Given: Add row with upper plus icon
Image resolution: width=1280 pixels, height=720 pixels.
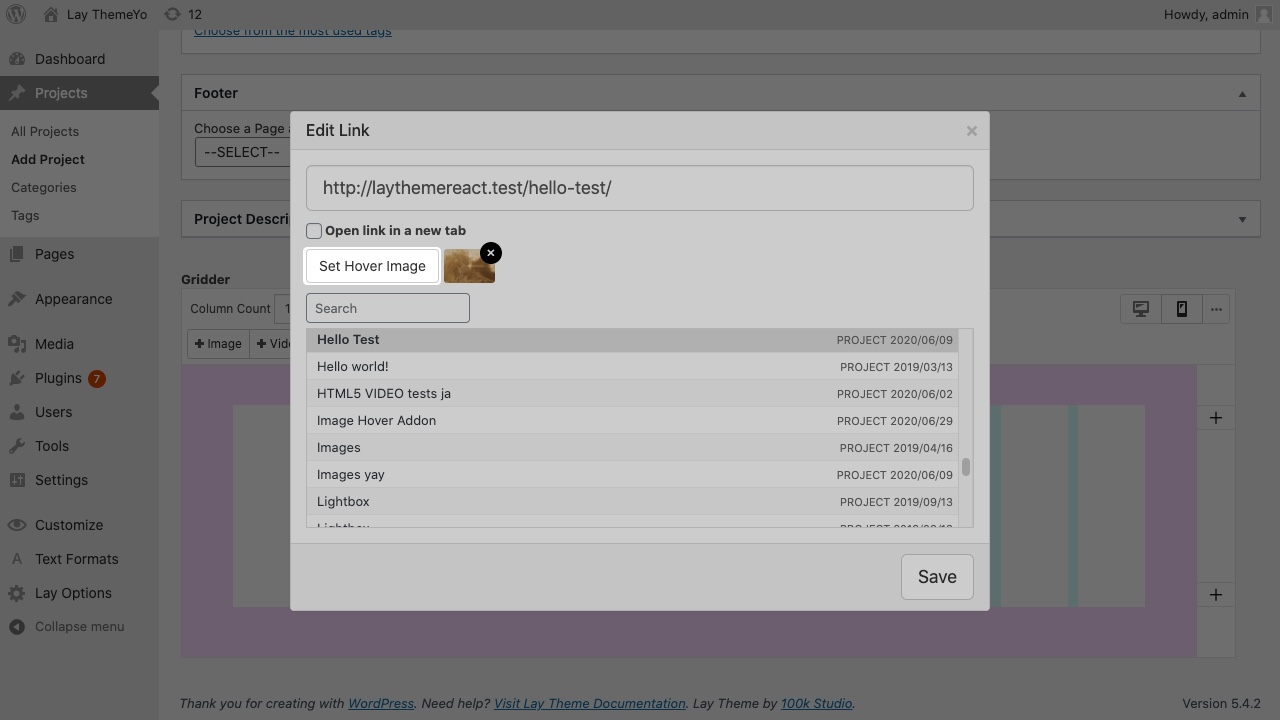Looking at the screenshot, I should [1216, 418].
